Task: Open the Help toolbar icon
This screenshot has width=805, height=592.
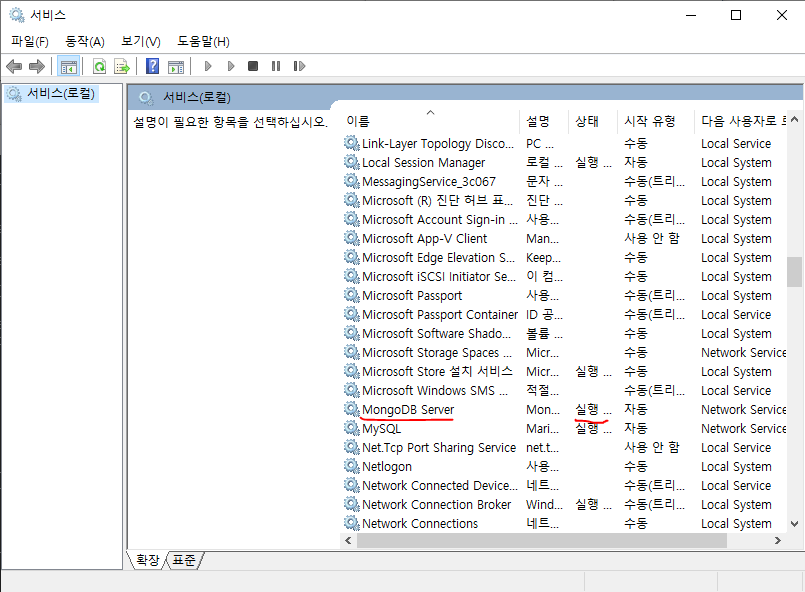Action: click(152, 66)
